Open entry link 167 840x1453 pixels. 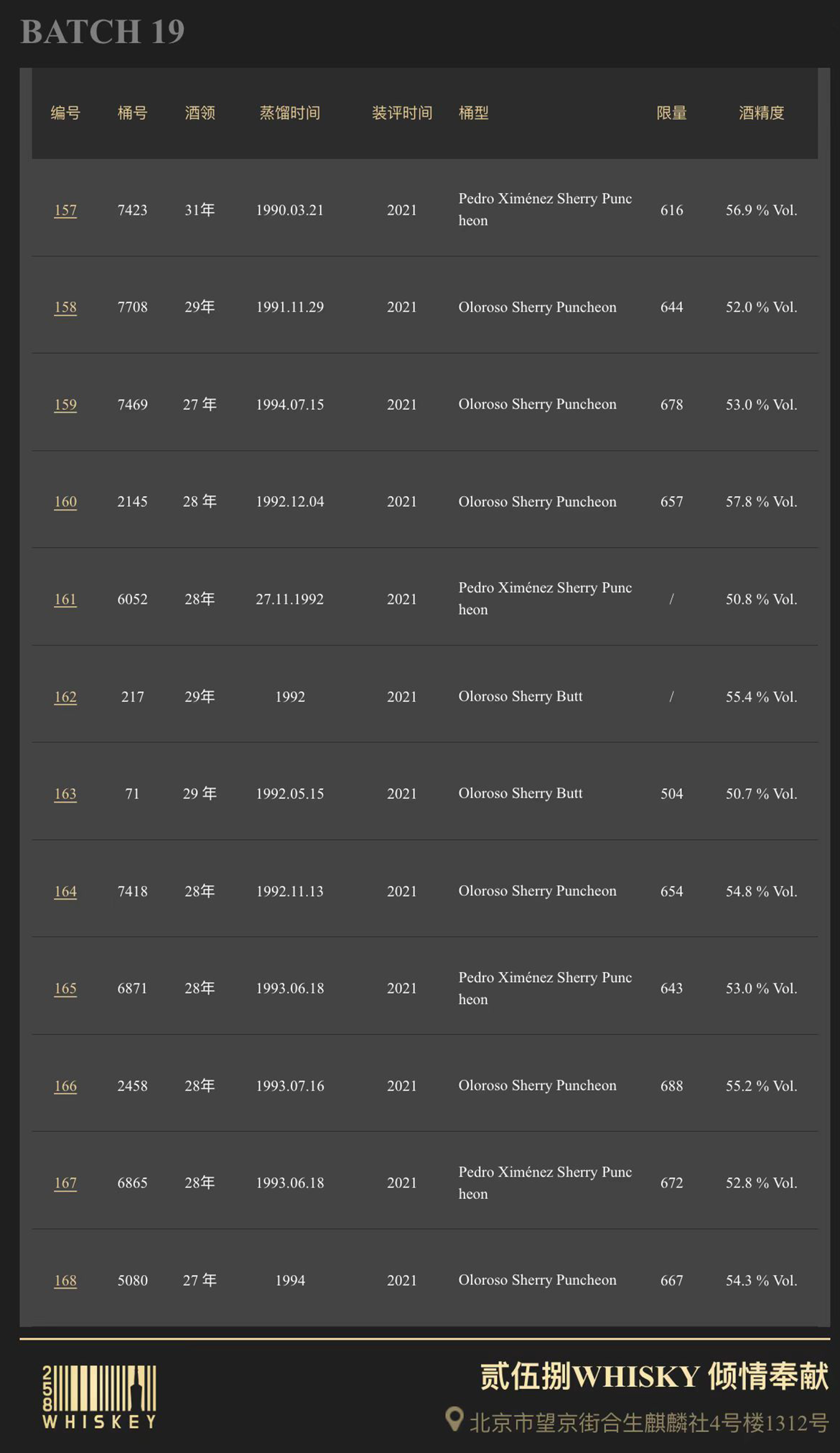(65, 1183)
